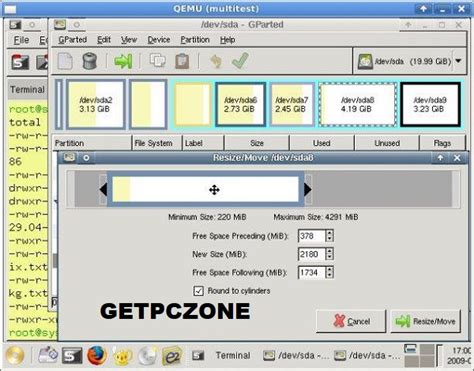This screenshot has width=474, height=371.
Task: Click the left resize arrow handle
Action: coord(103,189)
